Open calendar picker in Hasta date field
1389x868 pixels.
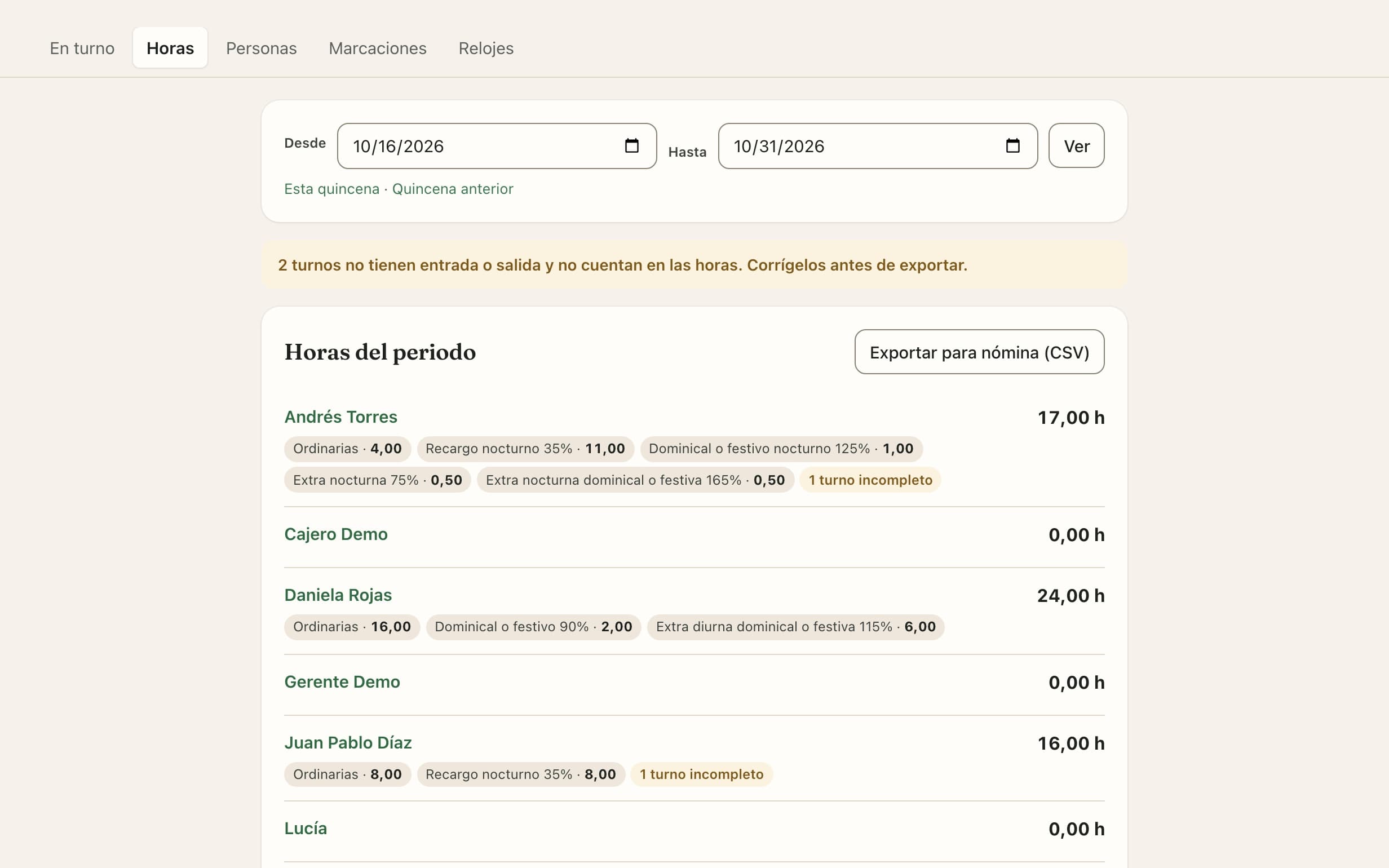click(1012, 146)
